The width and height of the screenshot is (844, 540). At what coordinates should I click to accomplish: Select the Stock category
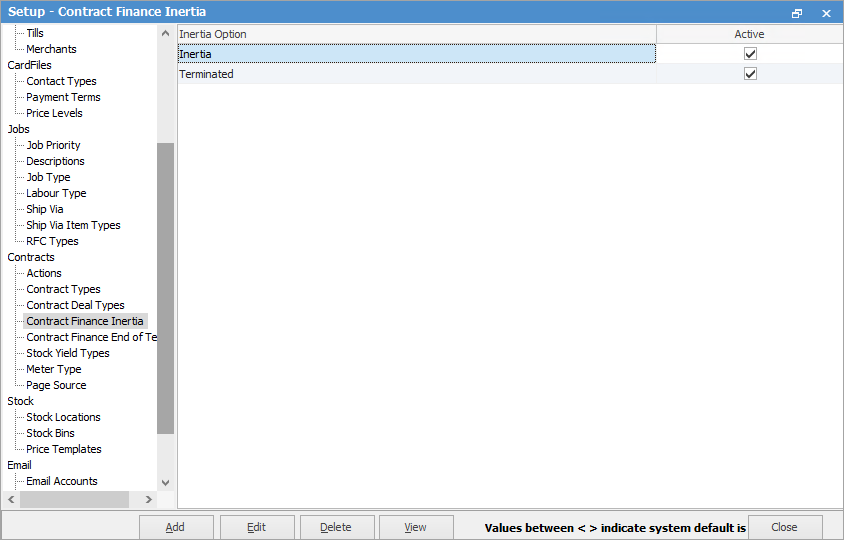[x=20, y=401]
